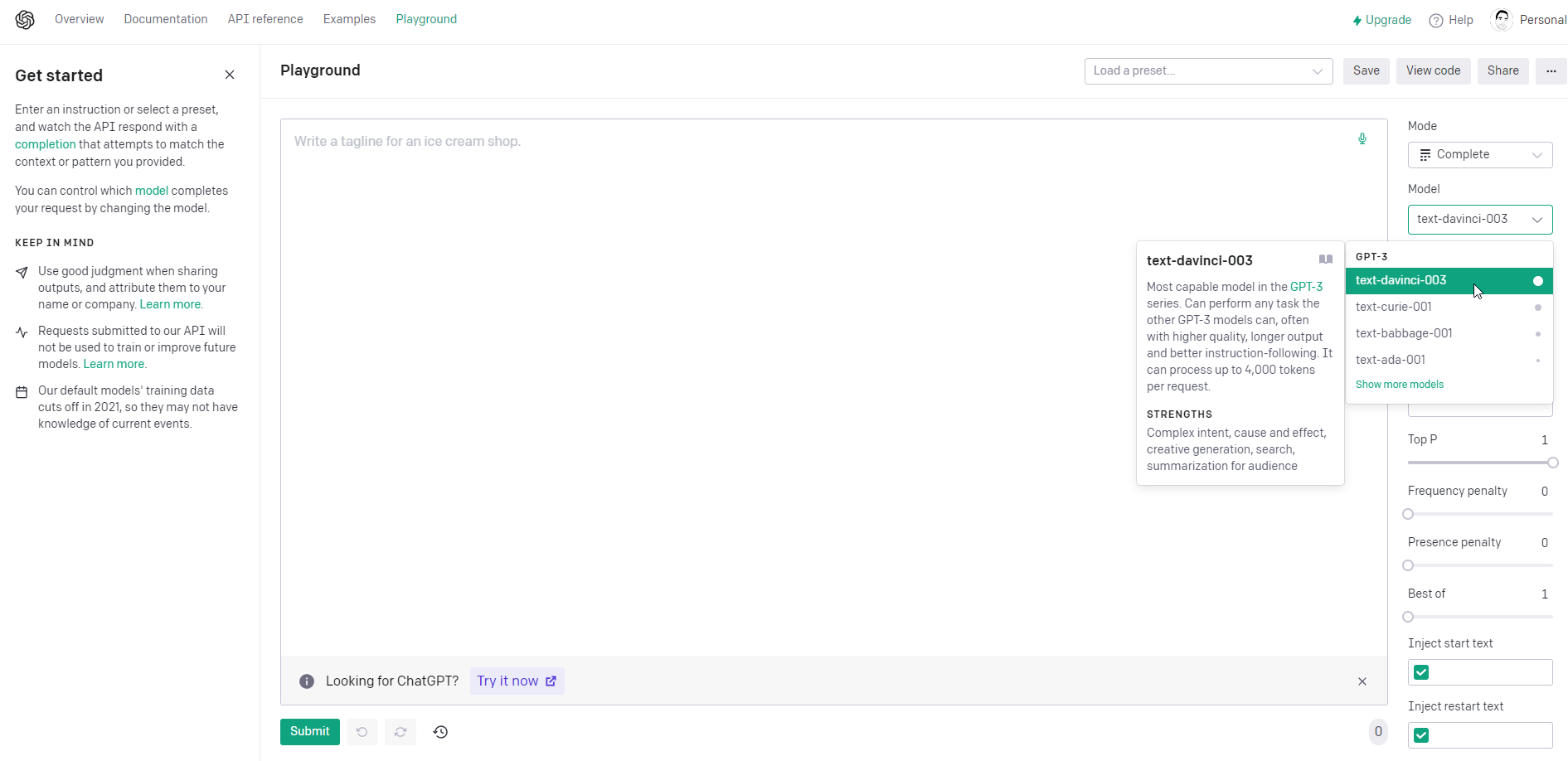Click the Top P slider handle

(x=1553, y=463)
